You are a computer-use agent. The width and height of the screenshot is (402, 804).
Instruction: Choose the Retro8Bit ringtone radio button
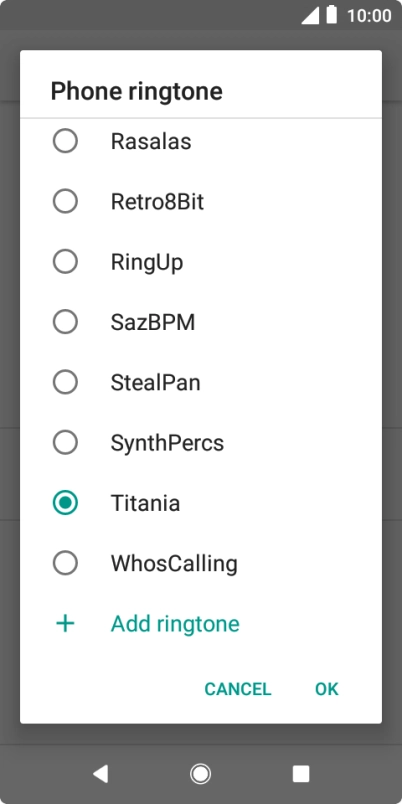(x=65, y=202)
